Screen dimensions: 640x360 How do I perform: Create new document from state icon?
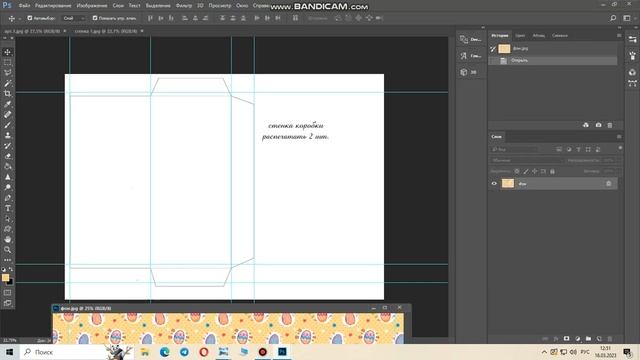click(x=586, y=125)
